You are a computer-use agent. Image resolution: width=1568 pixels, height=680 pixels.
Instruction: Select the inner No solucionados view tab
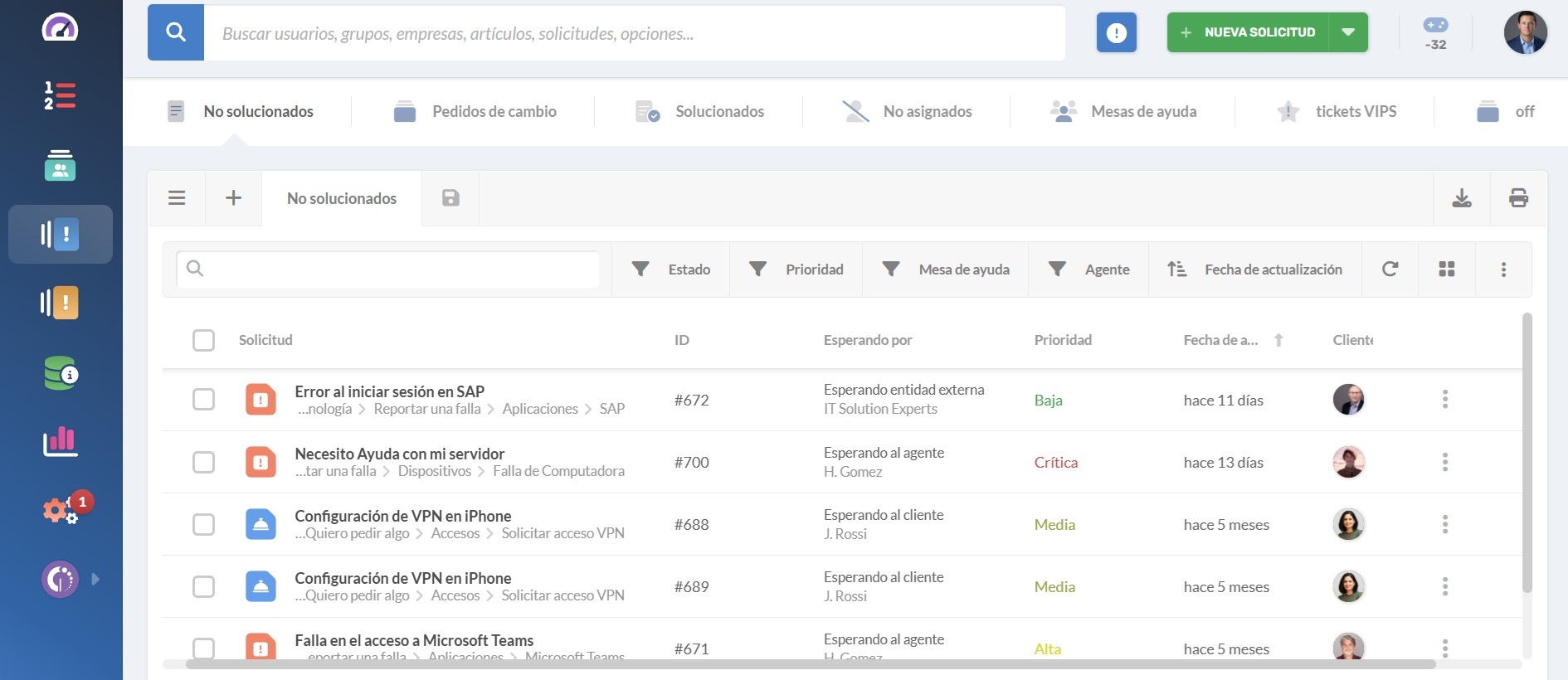coord(342,198)
